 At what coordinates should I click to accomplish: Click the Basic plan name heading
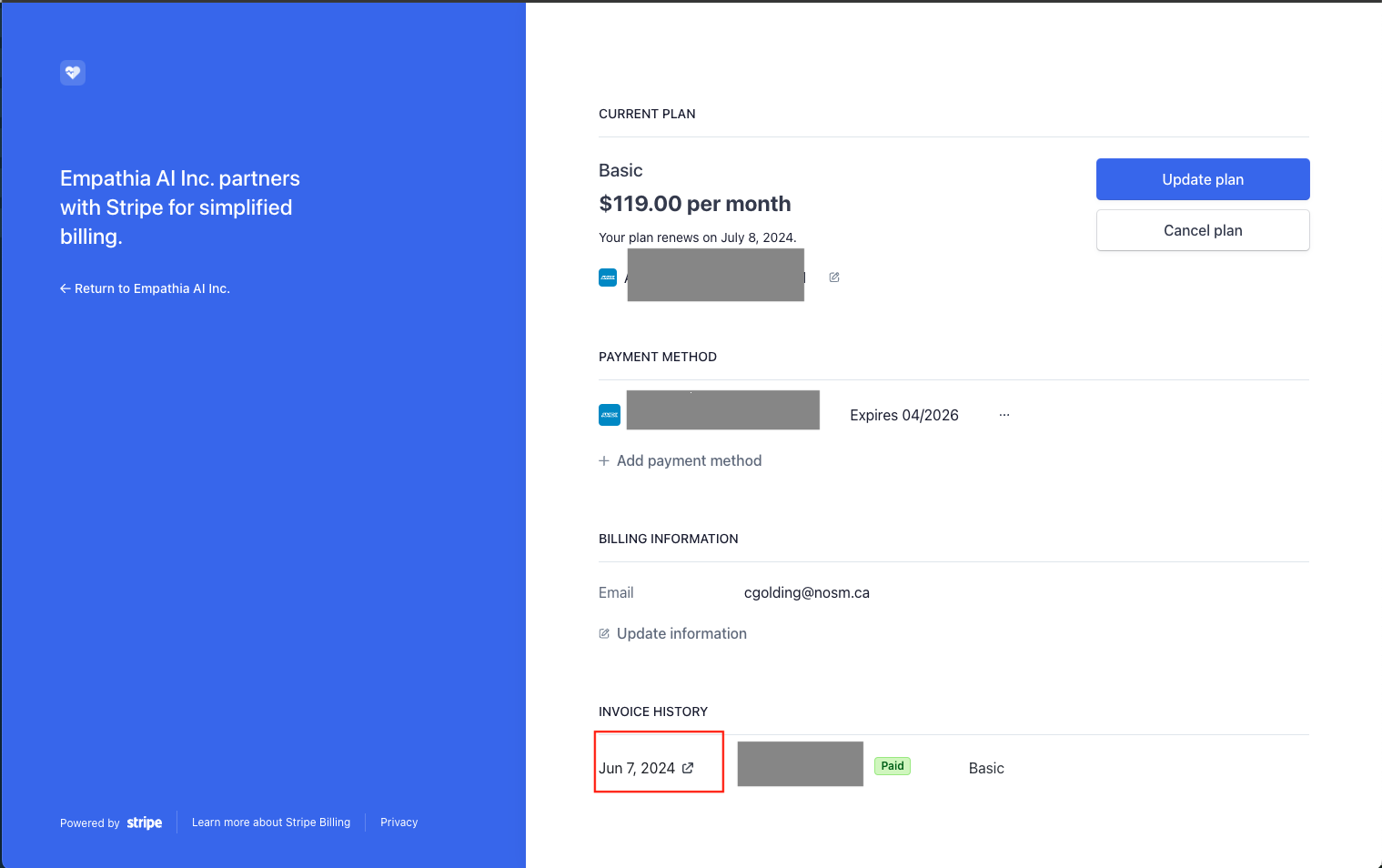coord(620,170)
